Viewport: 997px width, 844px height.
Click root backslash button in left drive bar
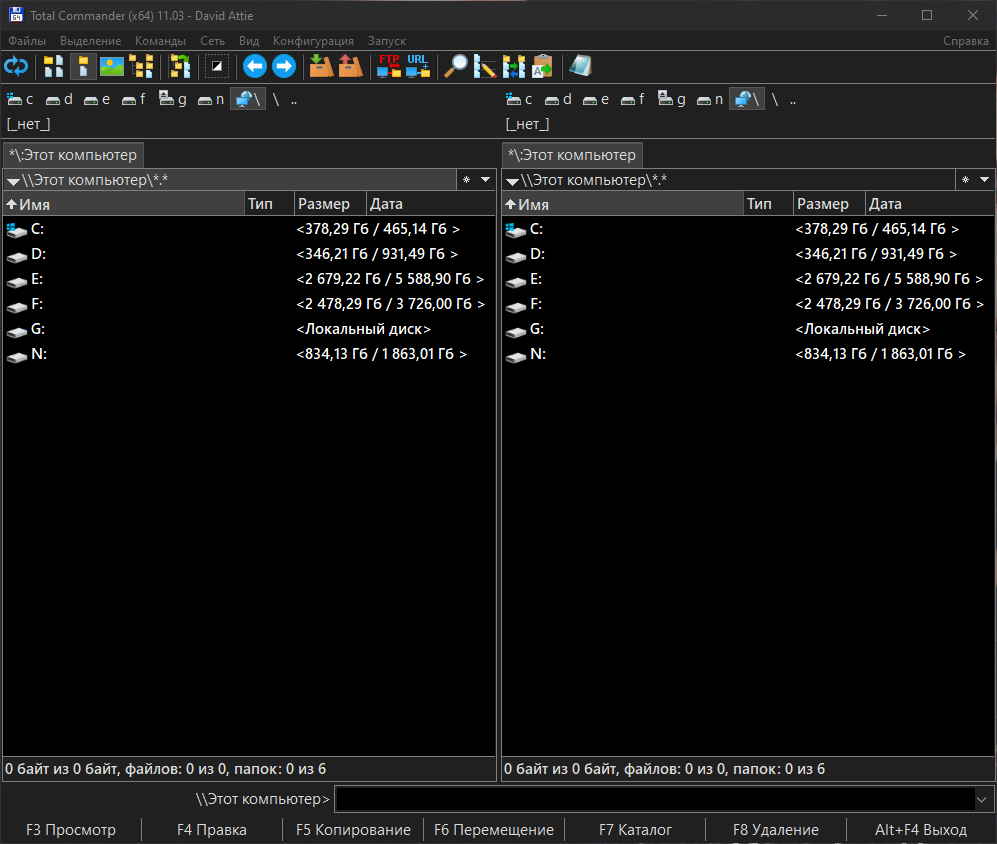click(x=276, y=99)
